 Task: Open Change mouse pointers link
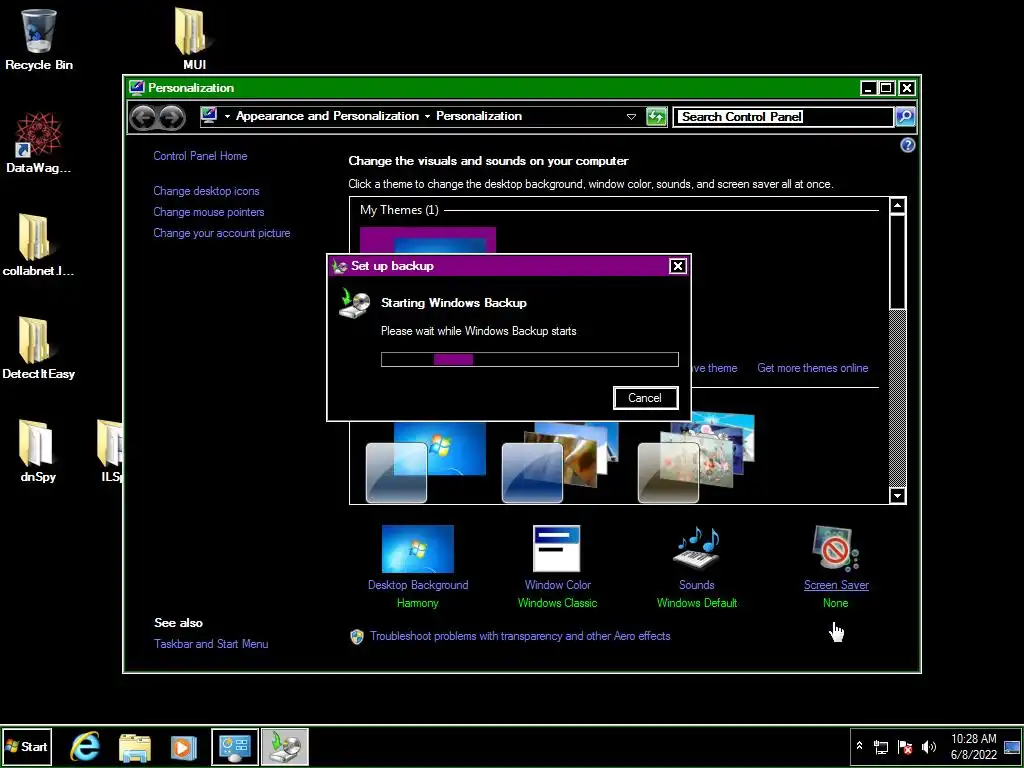[209, 212]
